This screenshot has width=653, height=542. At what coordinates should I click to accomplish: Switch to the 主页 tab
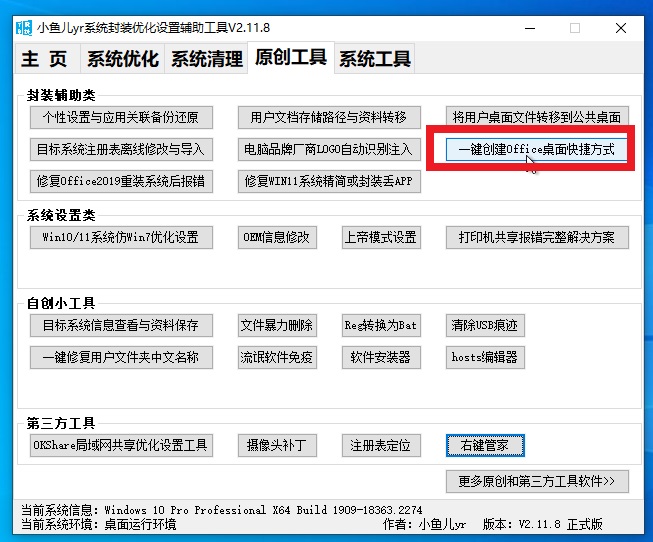point(45,59)
